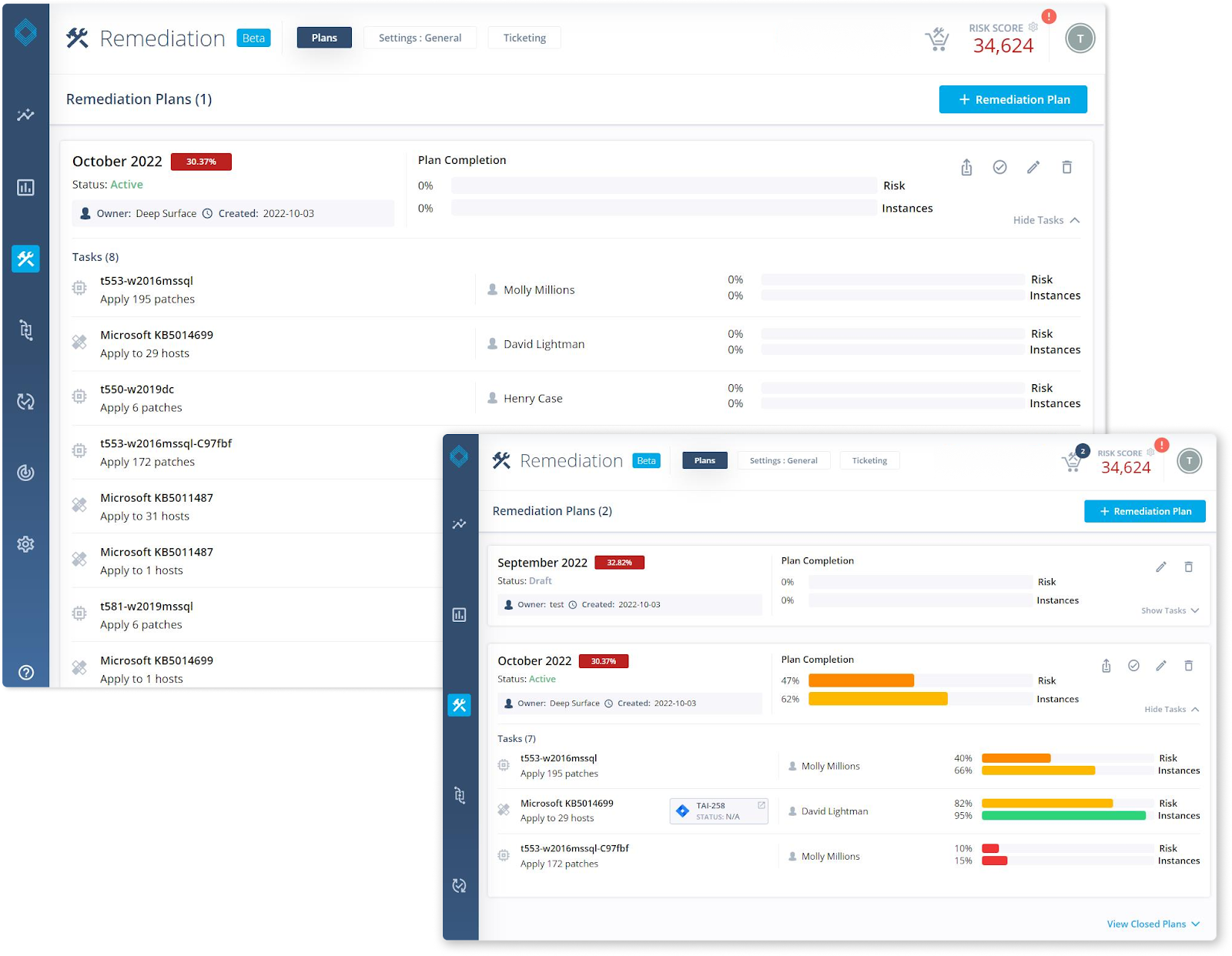Click the red alert badge beside the 2-item cart
This screenshot has height=956, width=1232.
(x=1161, y=445)
